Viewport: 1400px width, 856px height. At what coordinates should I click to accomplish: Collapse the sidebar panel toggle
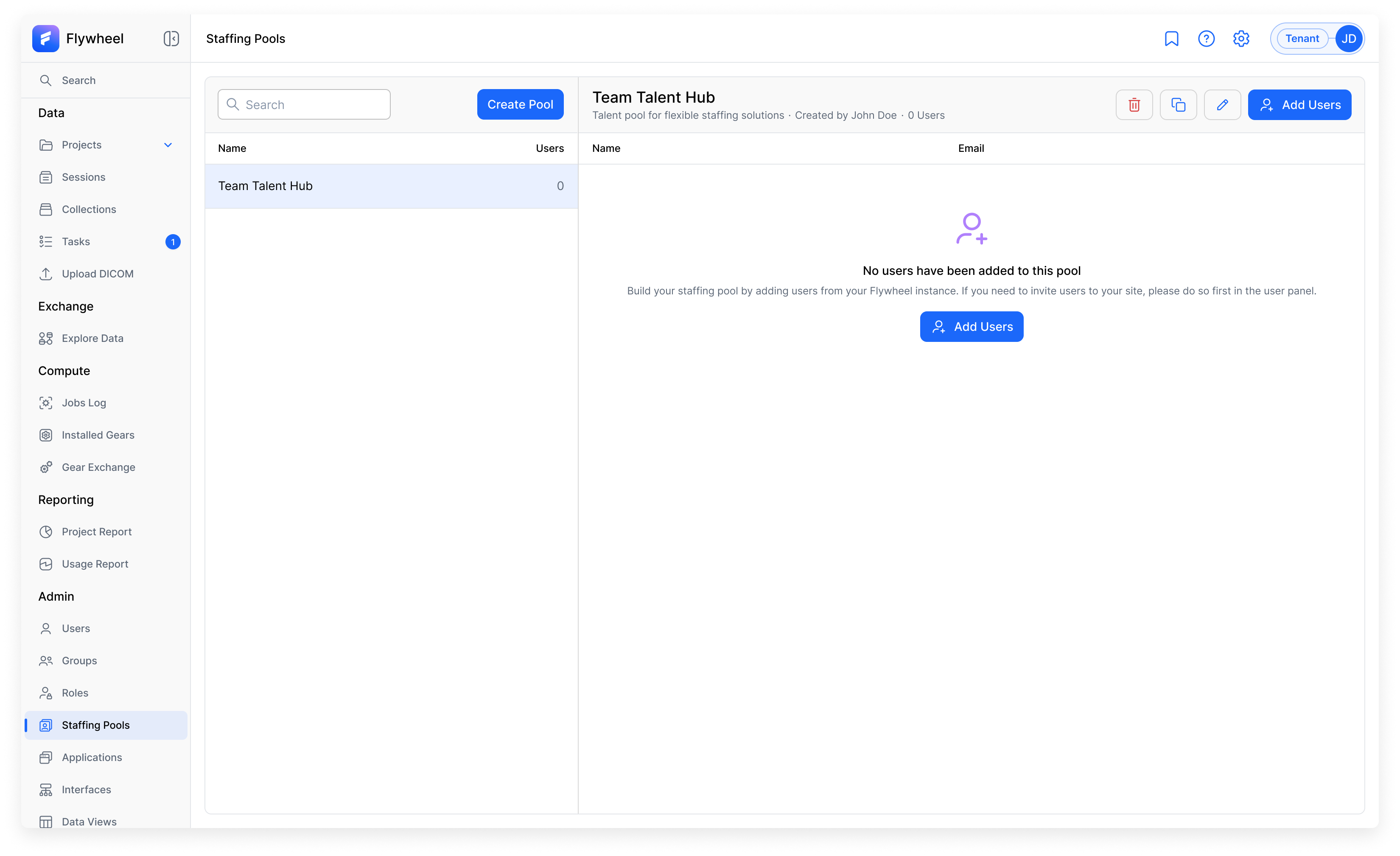(171, 39)
